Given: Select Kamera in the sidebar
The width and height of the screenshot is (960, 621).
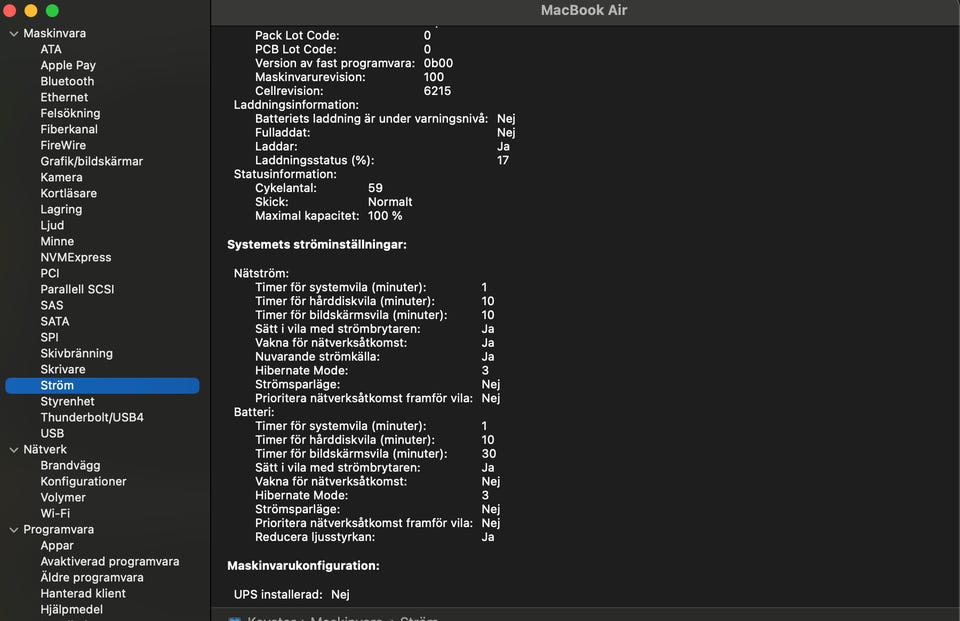Looking at the screenshot, I should point(61,177).
